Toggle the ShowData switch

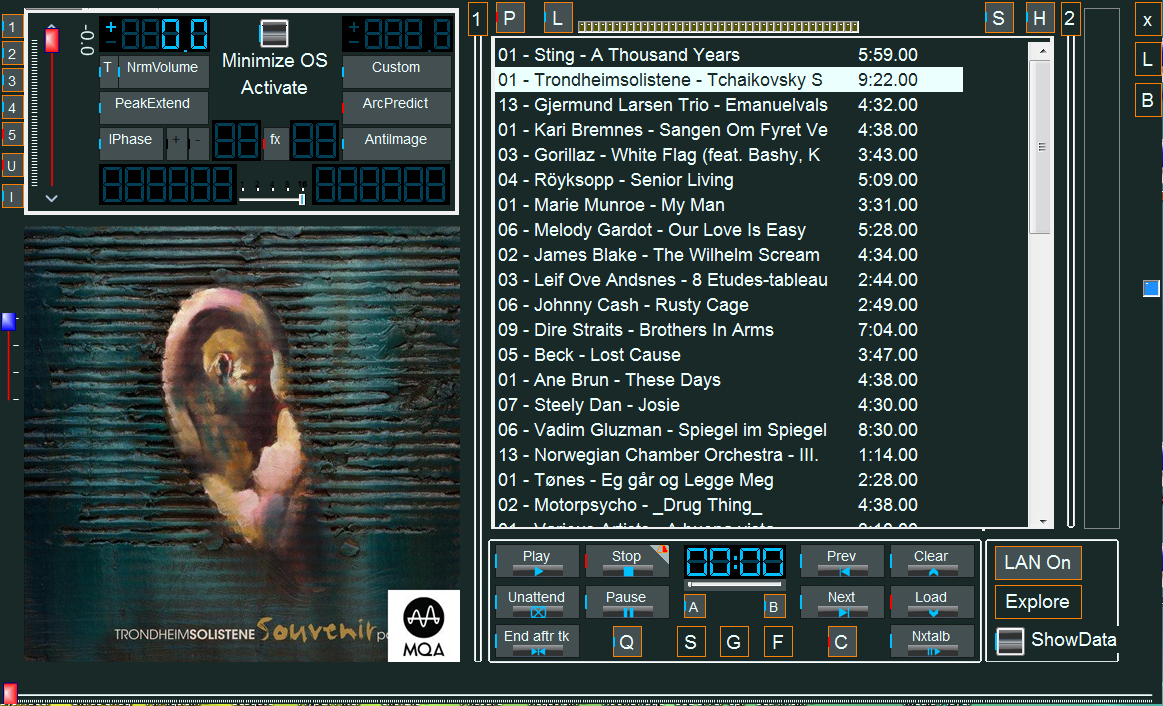(1010, 641)
